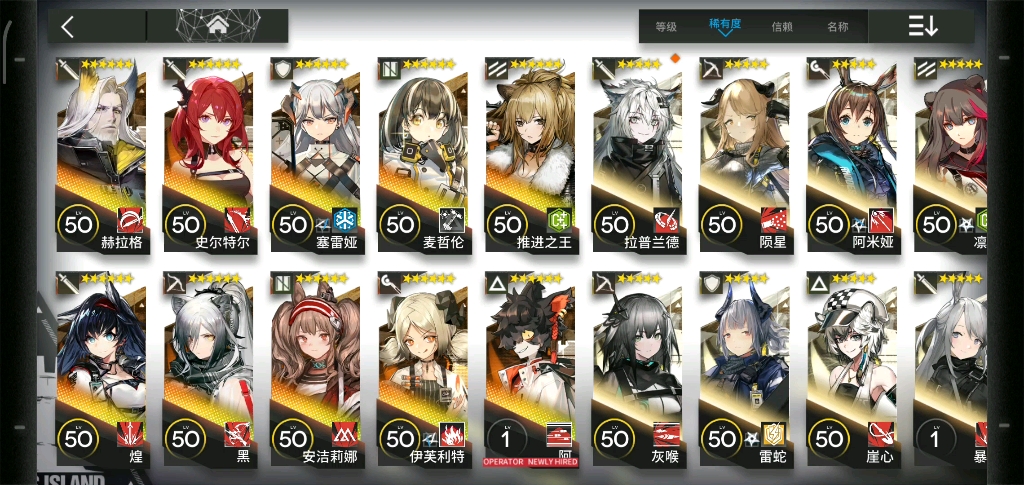Select the 安洁莉娜 operator card
Image resolution: width=1024 pixels, height=485 pixels.
point(317,370)
